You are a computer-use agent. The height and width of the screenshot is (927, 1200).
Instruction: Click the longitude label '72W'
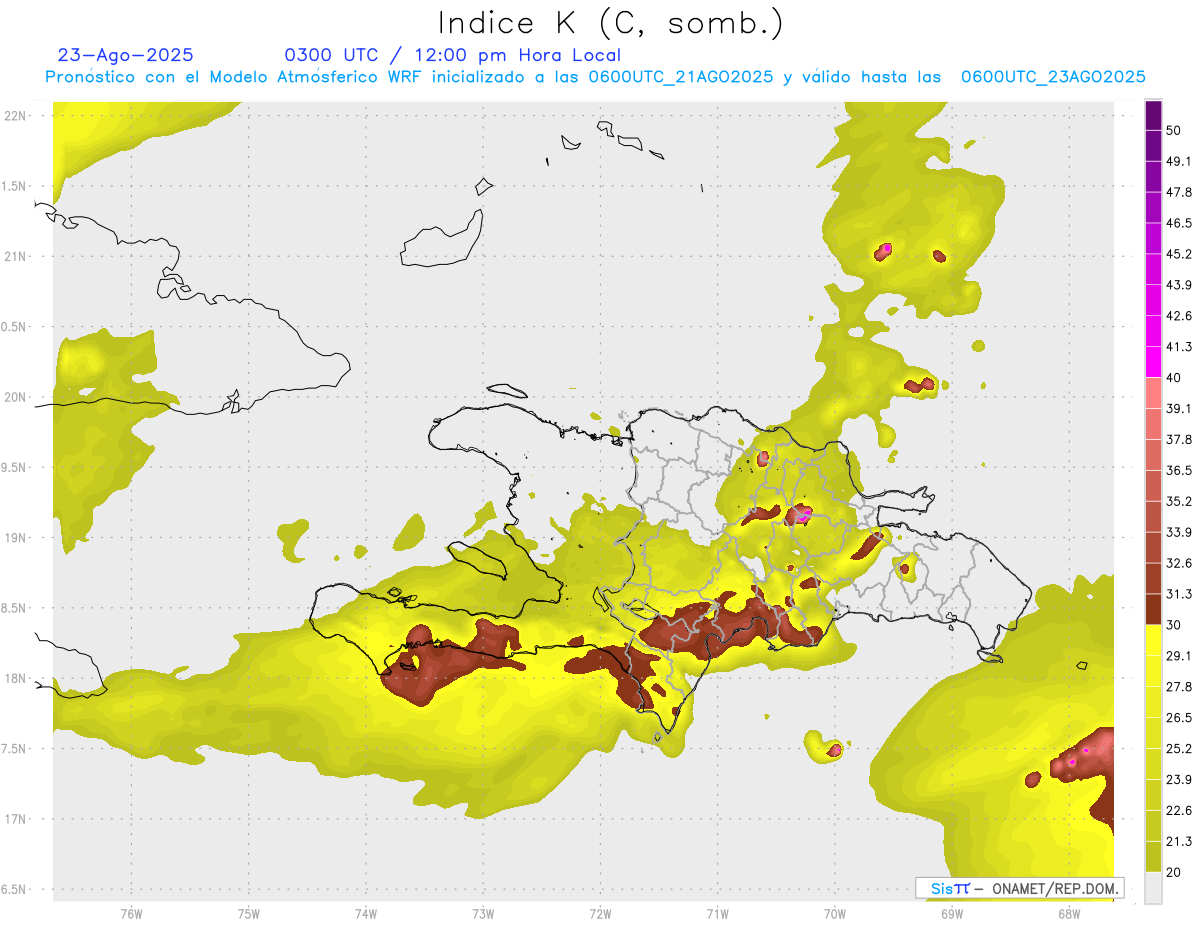click(x=600, y=912)
